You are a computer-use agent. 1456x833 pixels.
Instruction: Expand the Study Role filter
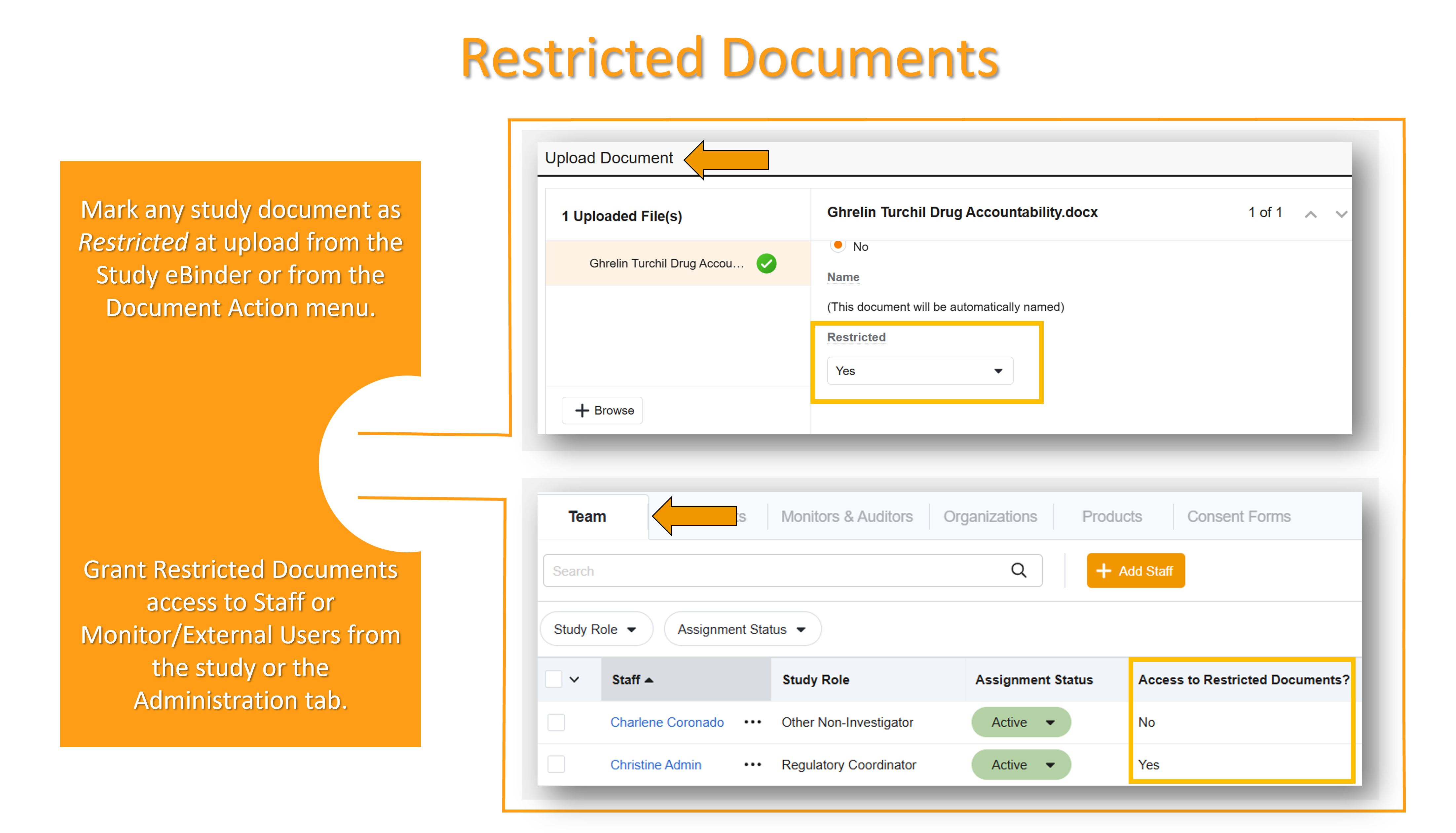(x=595, y=629)
